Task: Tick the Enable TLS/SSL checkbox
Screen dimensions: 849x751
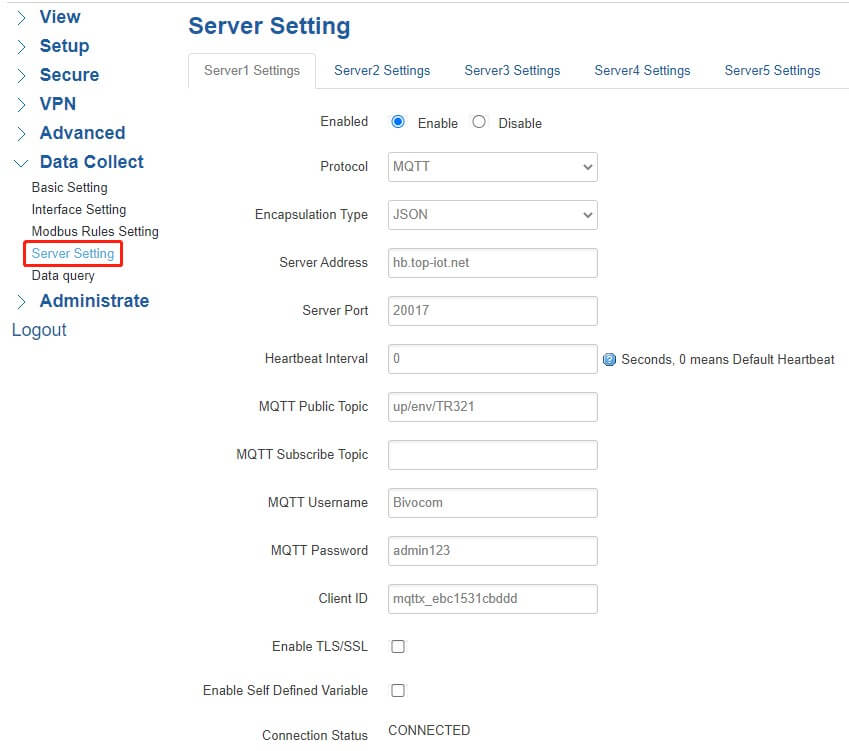Action: 398,646
